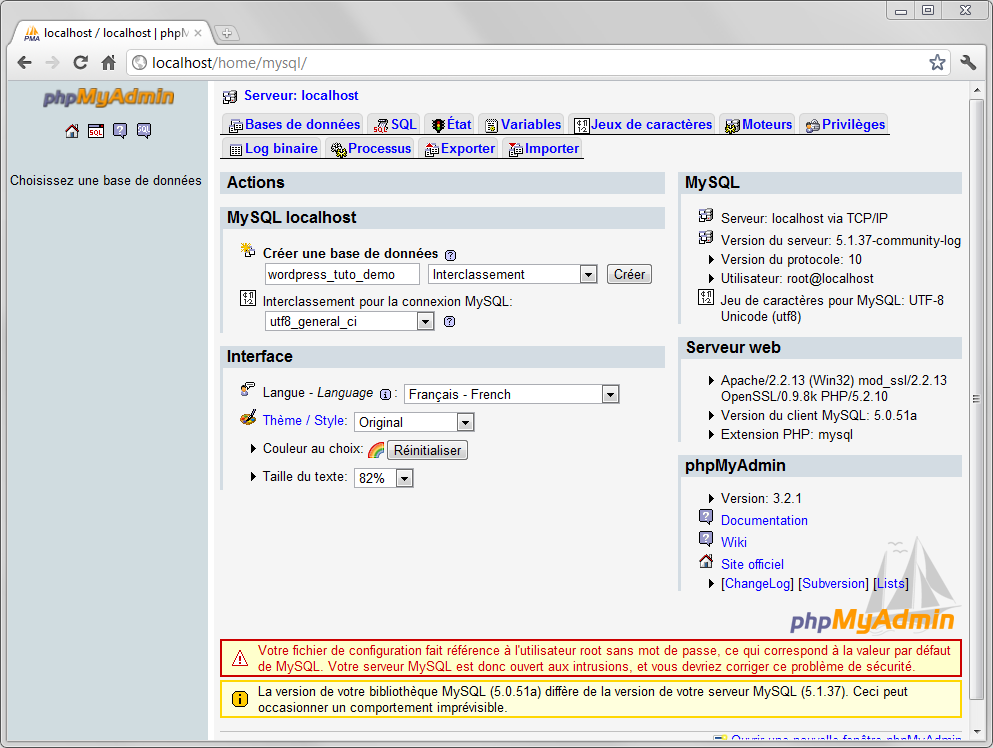This screenshot has height=748, width=993.
Task: Click the text "Version du protocole: 10"
Action: coord(792,260)
